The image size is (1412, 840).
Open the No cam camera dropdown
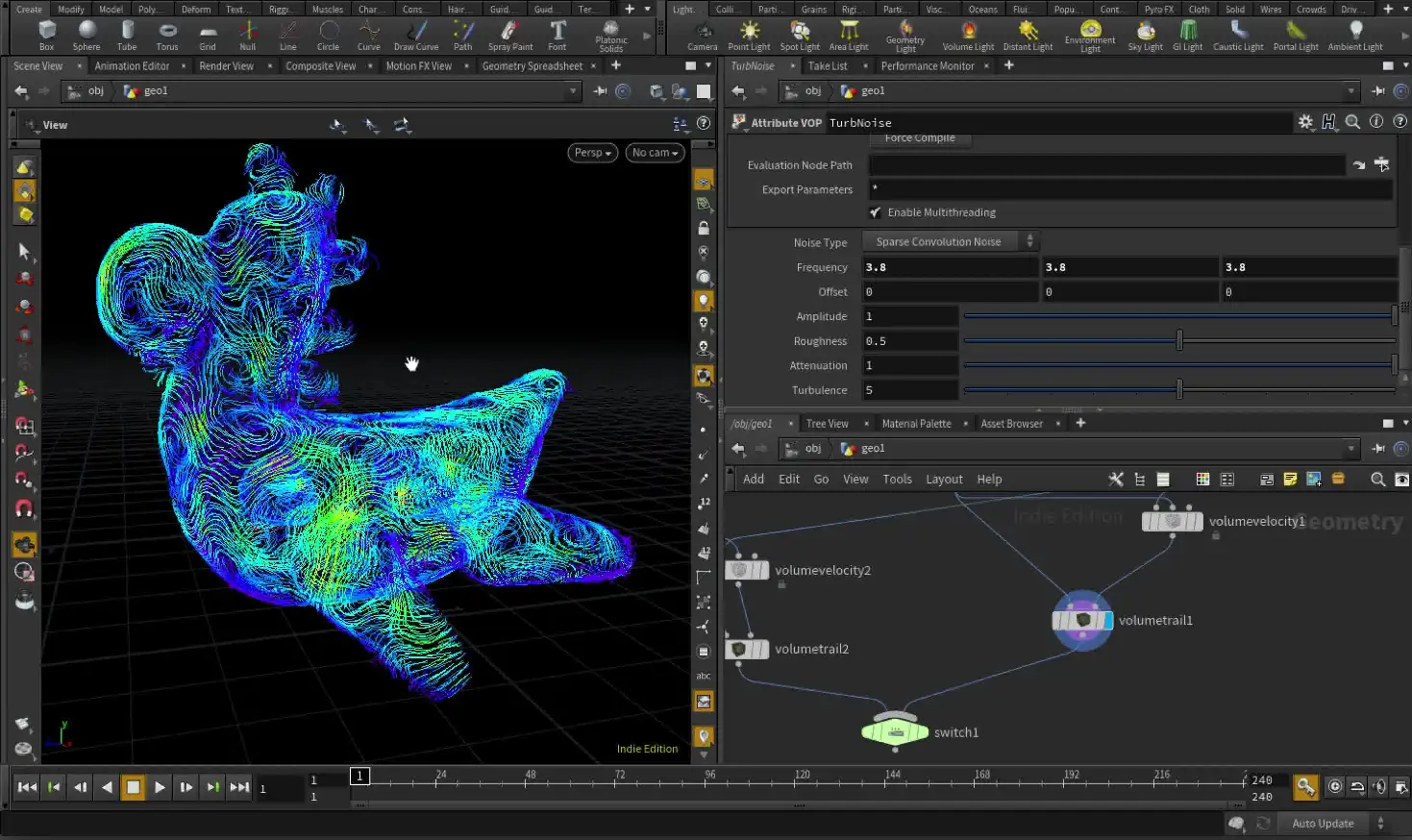tap(655, 152)
